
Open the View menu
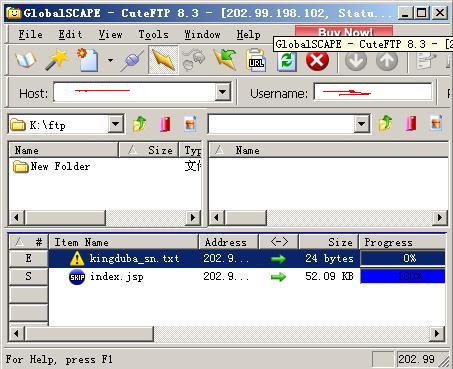pos(110,34)
